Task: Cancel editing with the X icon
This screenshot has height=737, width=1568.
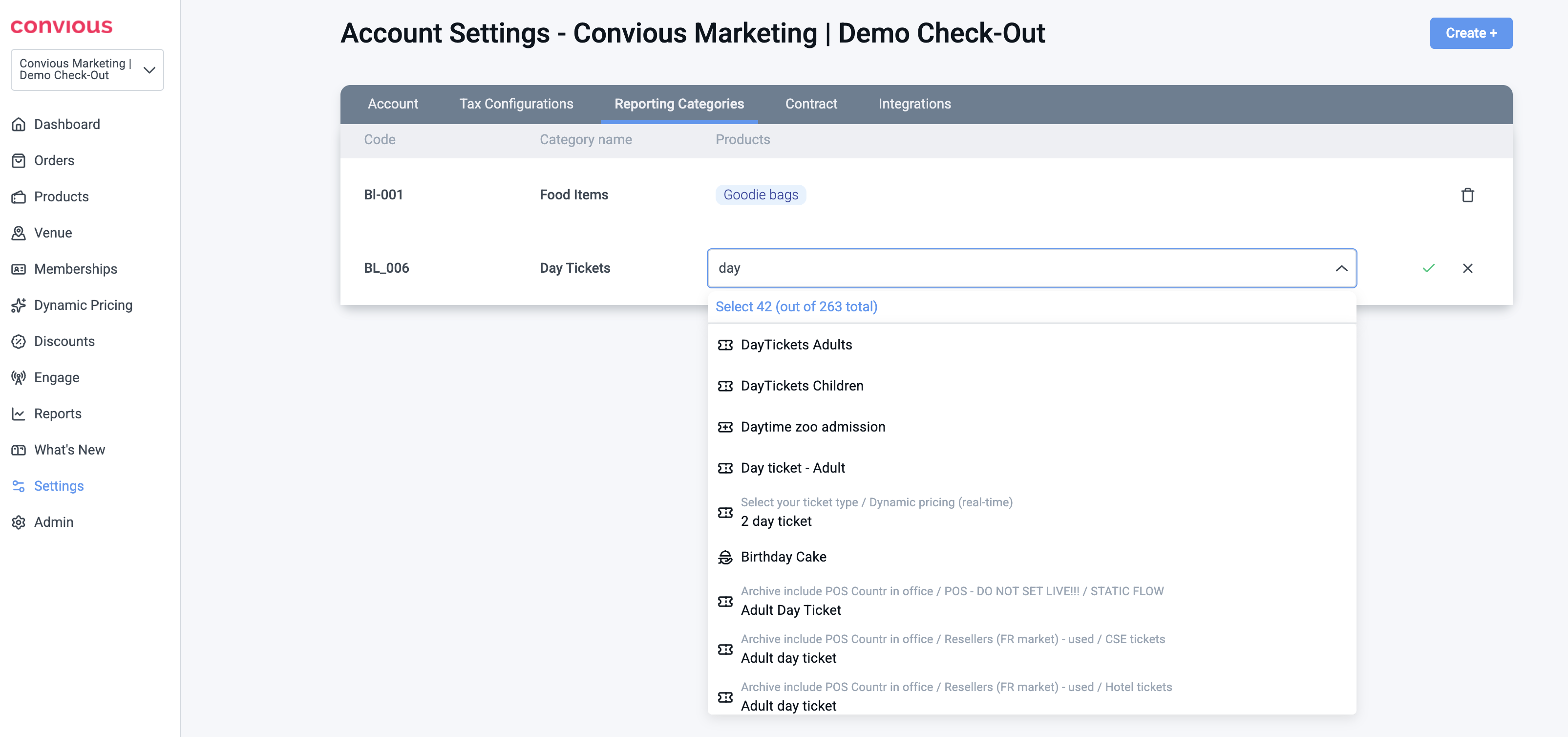Action: tap(1467, 268)
